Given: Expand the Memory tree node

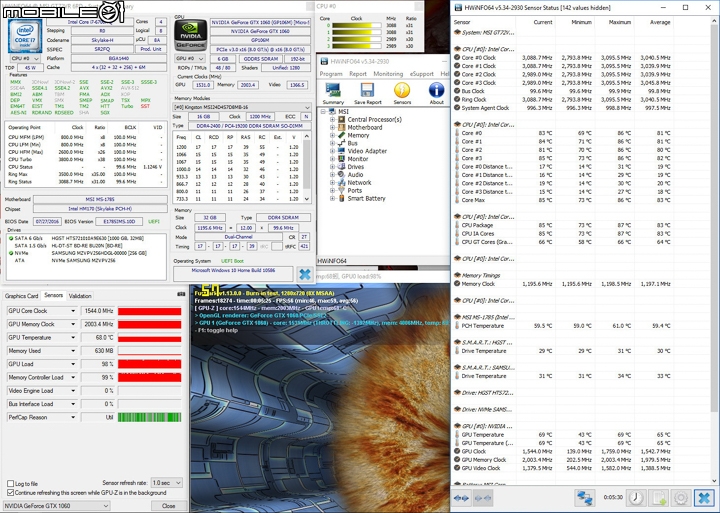Looking at the screenshot, I should pos(332,135).
